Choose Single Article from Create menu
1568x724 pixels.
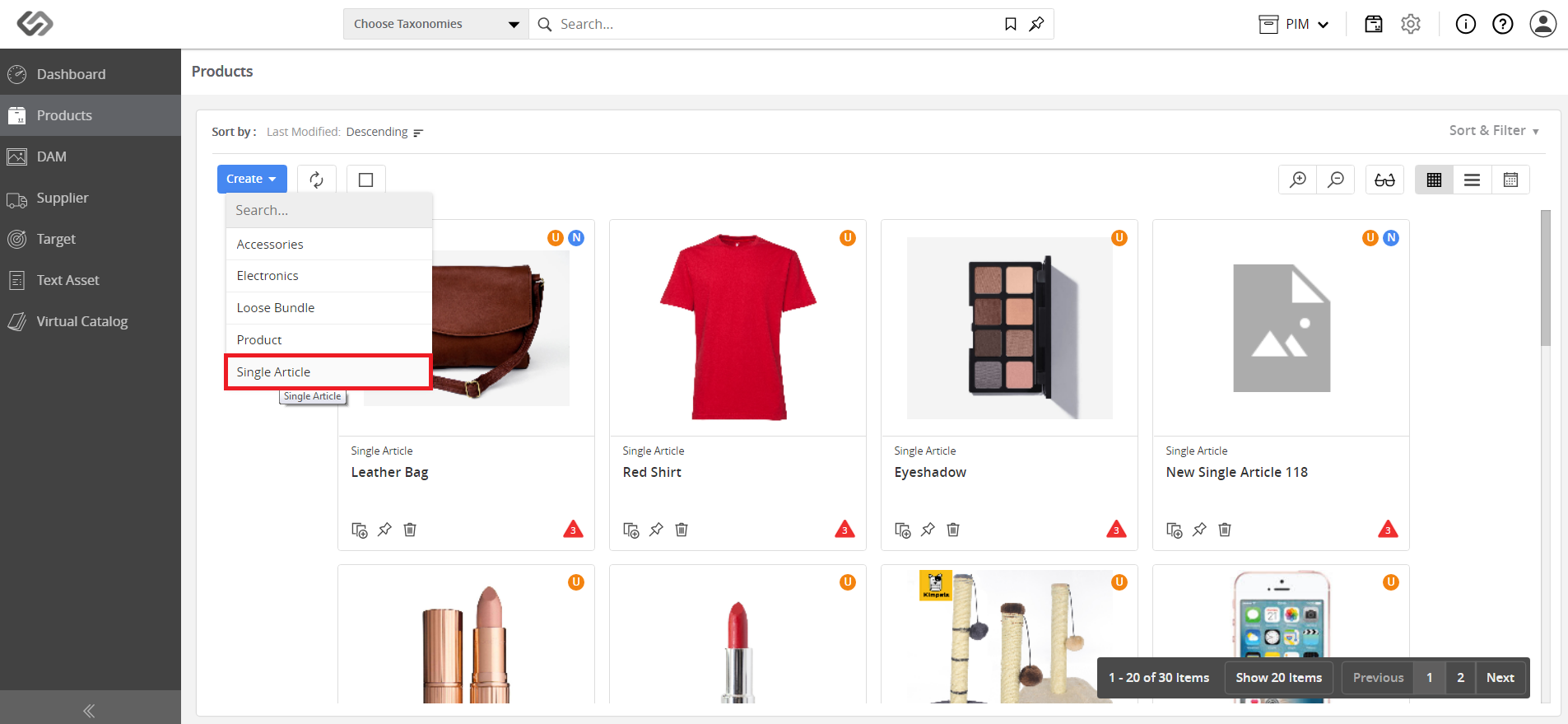[328, 372]
